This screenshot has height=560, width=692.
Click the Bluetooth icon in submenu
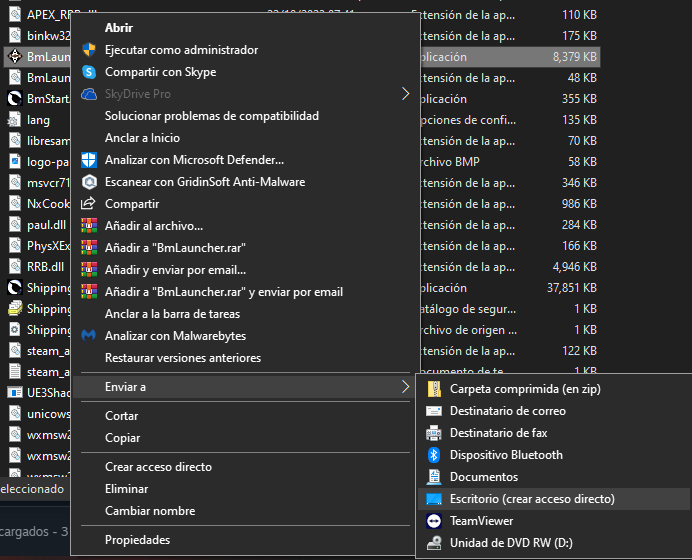pos(434,455)
